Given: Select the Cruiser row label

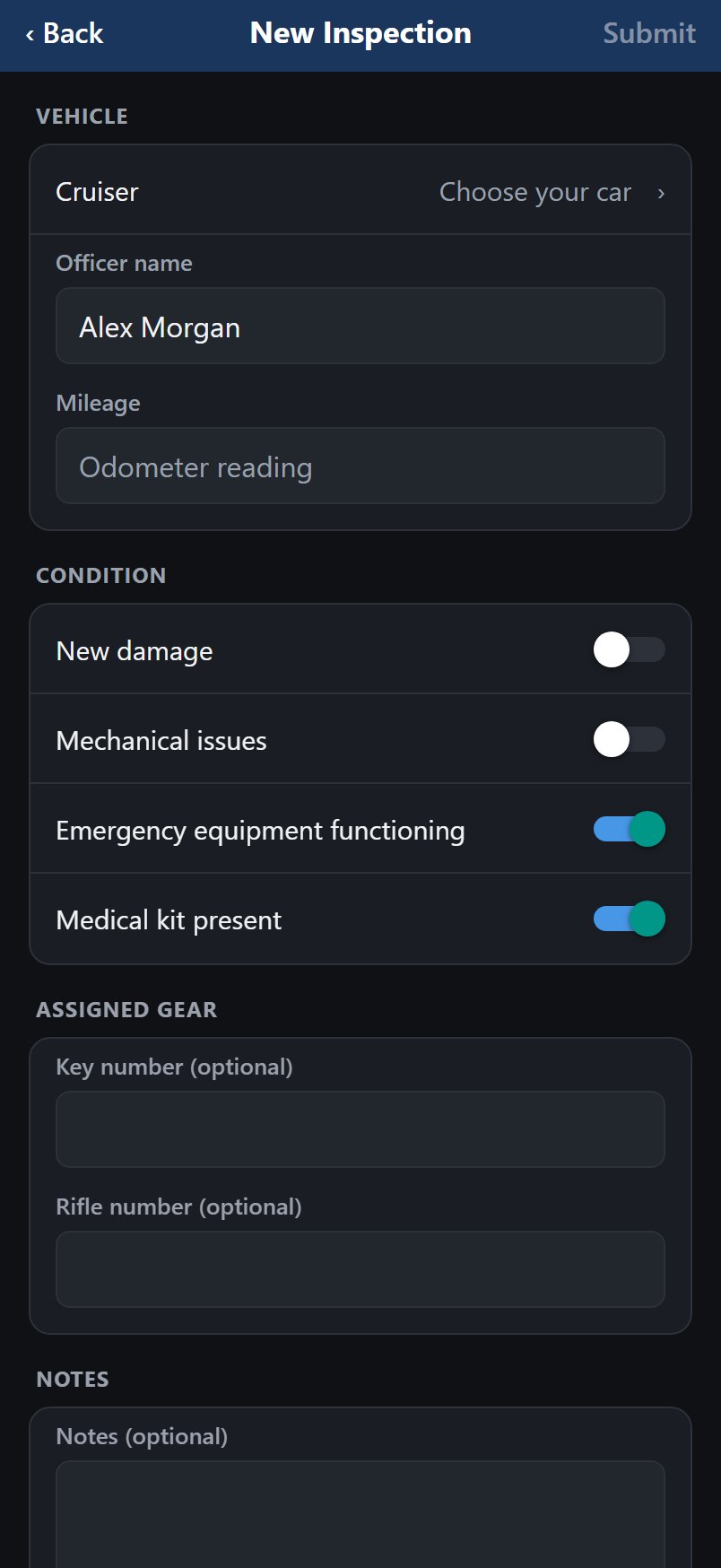Looking at the screenshot, I should pyautogui.click(x=97, y=192).
